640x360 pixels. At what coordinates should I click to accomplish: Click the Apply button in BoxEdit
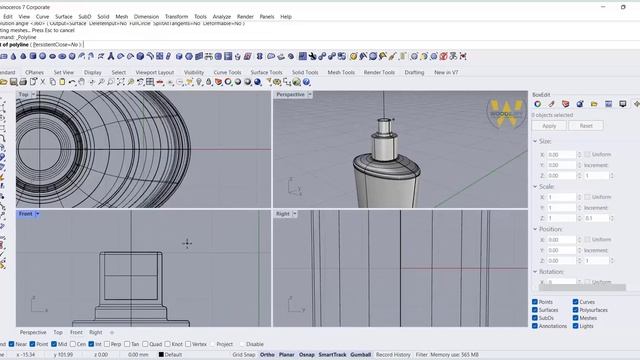[549, 126]
